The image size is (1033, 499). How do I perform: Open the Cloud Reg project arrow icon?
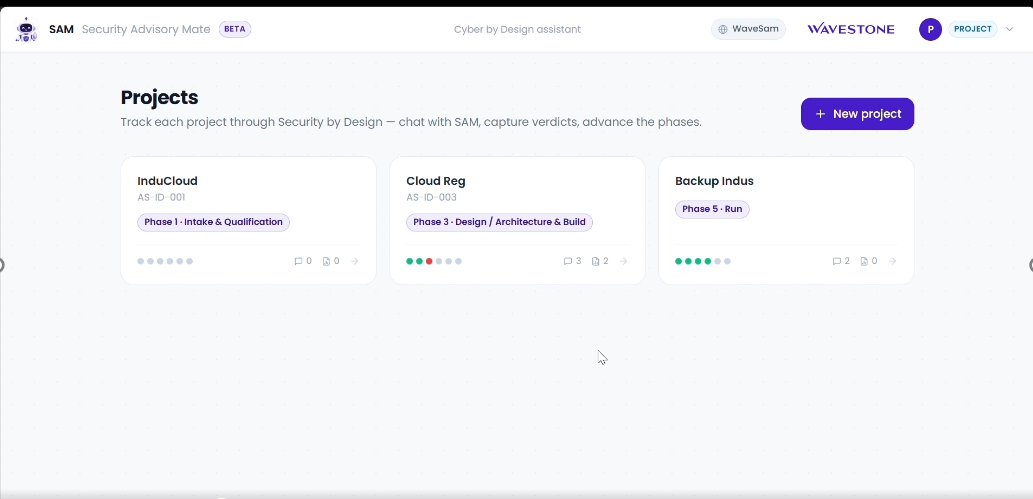[x=623, y=261]
